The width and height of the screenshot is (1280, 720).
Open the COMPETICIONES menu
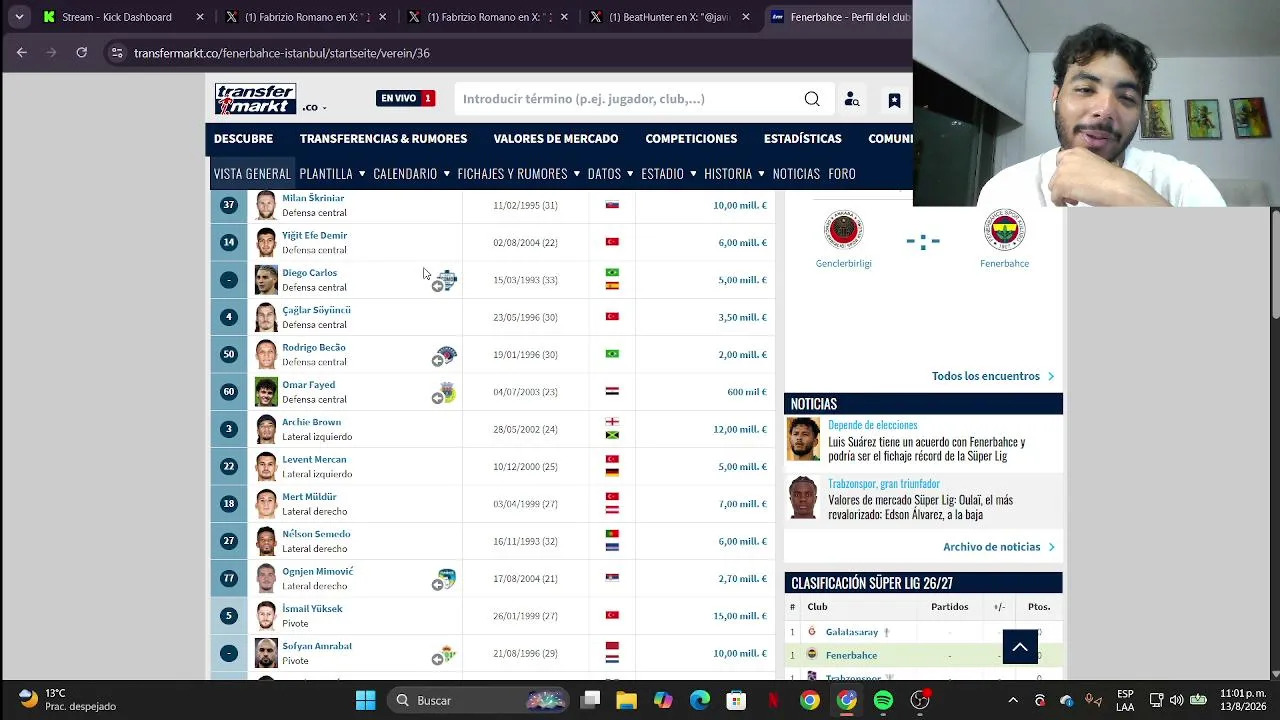coord(691,139)
